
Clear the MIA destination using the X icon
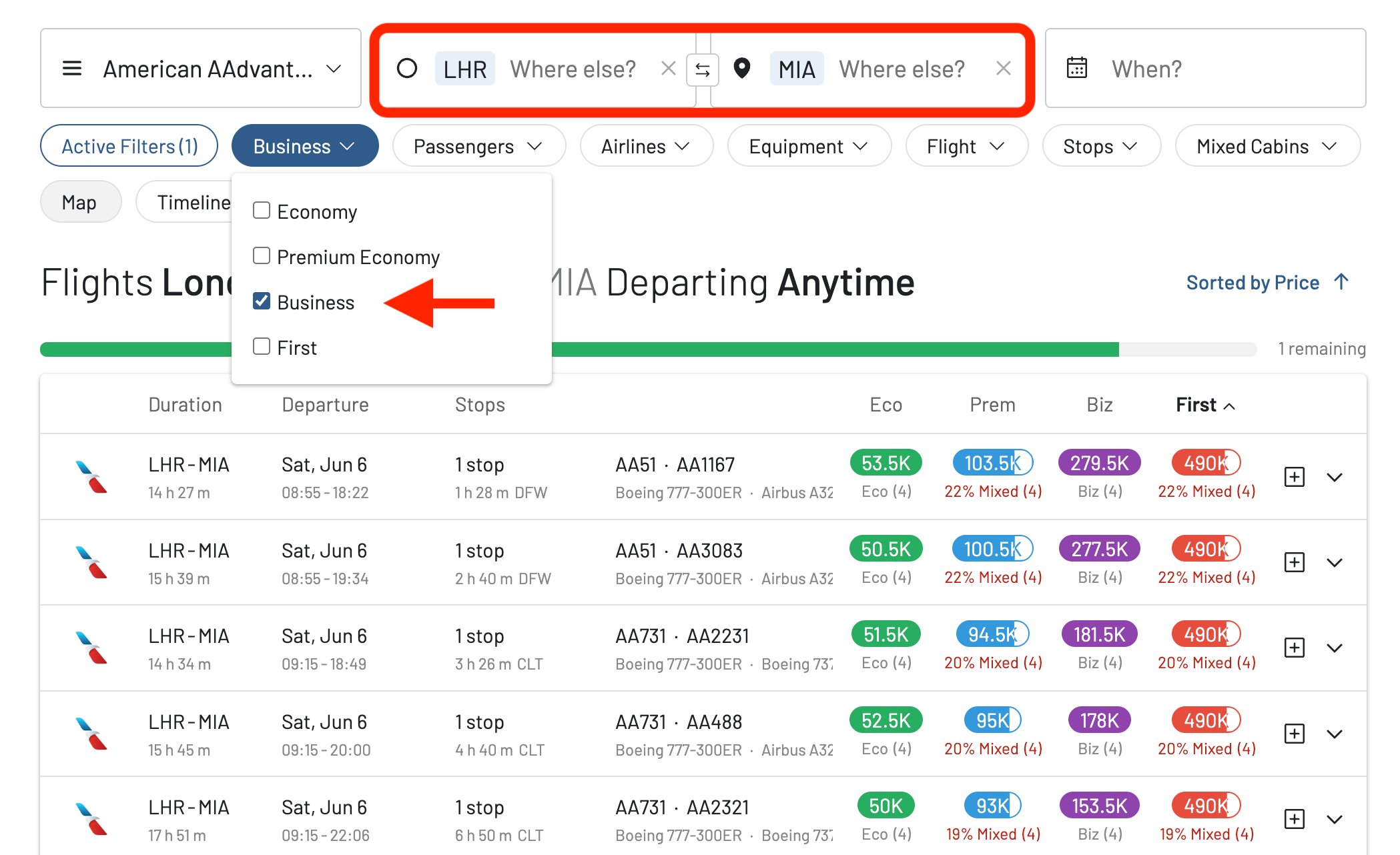point(1003,69)
